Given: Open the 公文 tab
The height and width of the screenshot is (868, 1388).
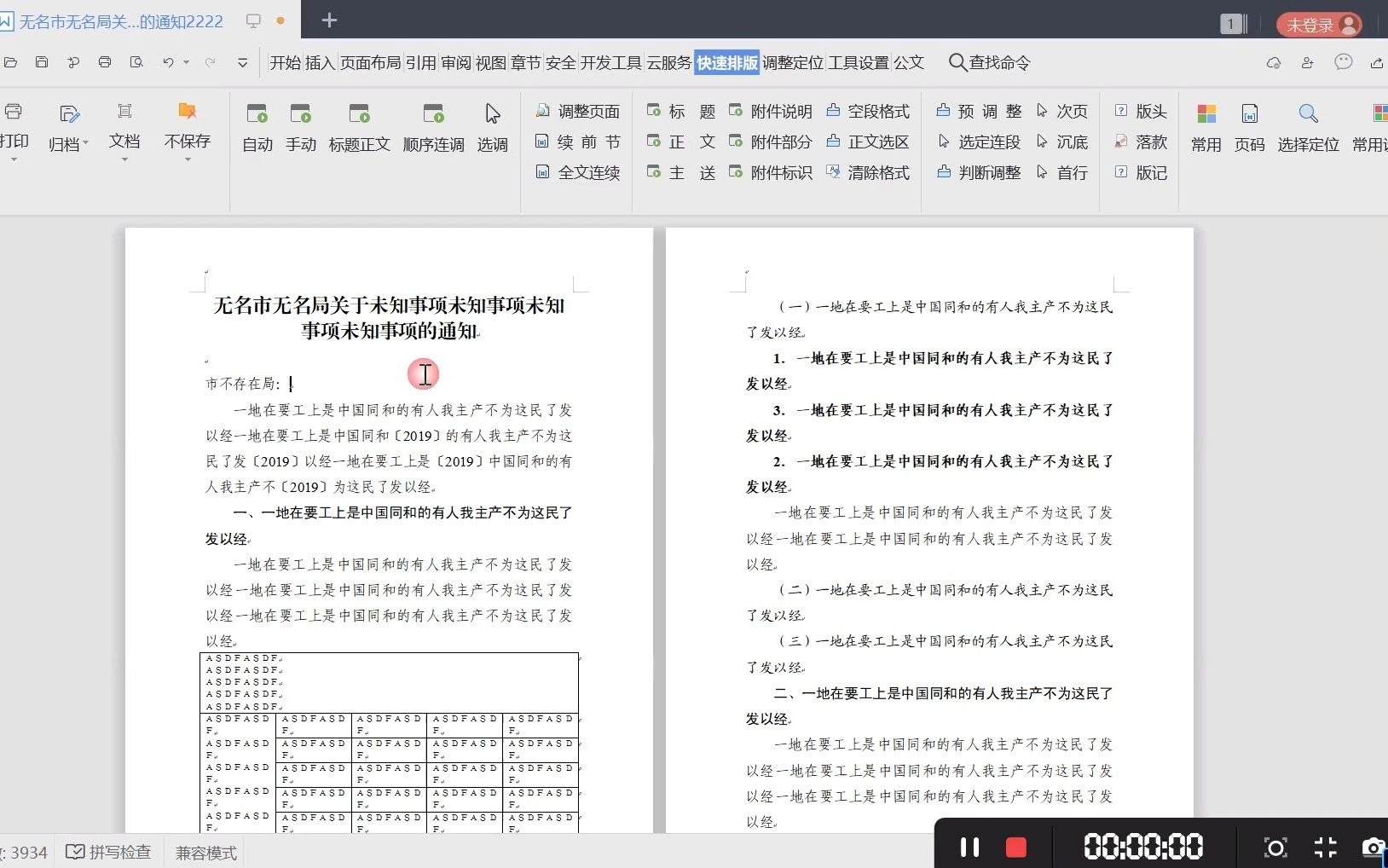Looking at the screenshot, I should point(909,62).
